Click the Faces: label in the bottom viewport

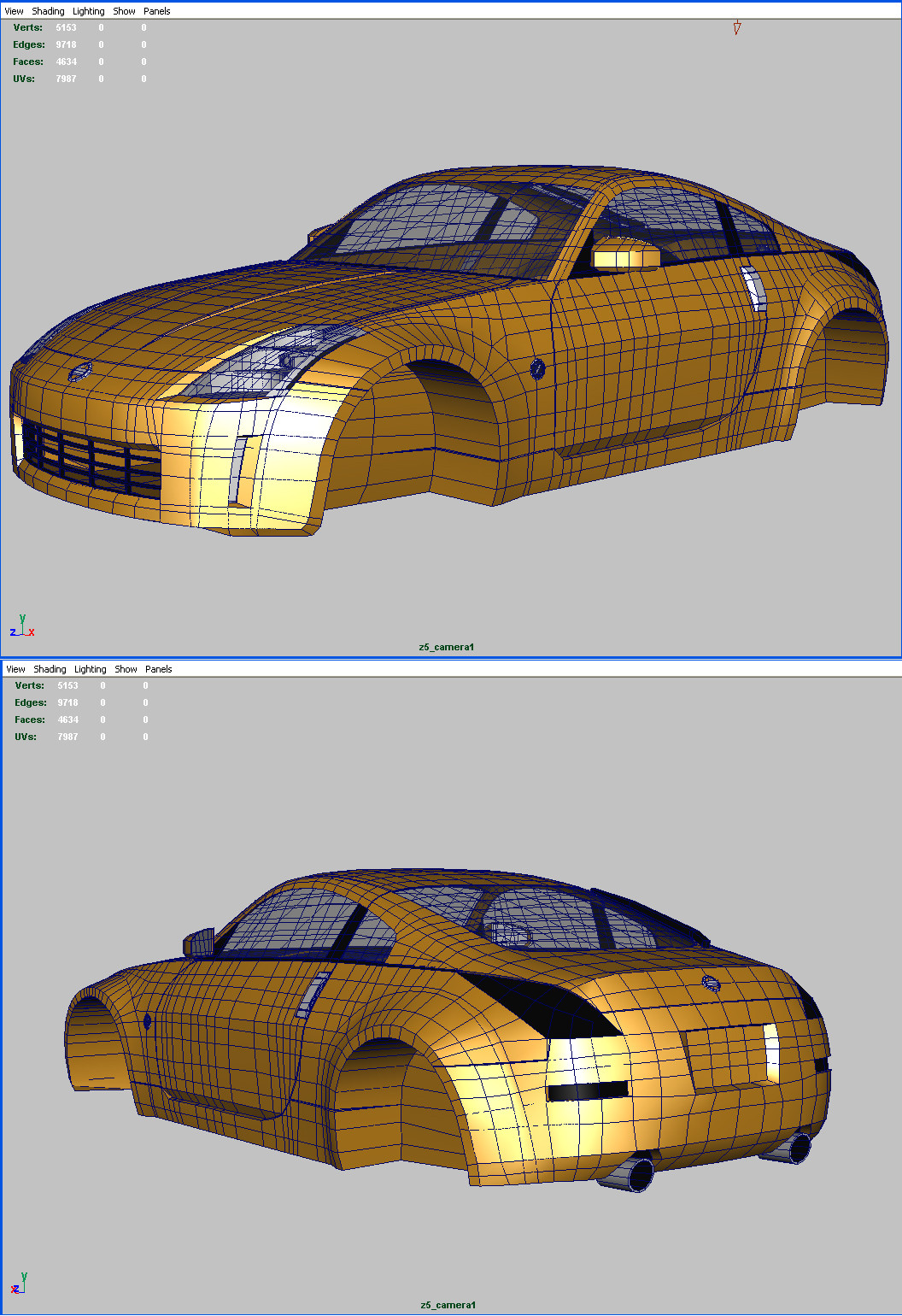[30, 720]
